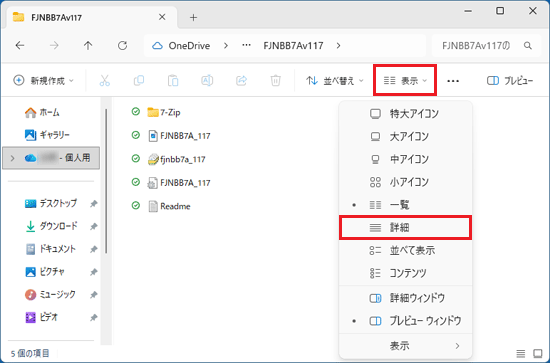Expand chevron after FJNBB7Av117 in address bar
Viewport: 550px width, 363px height.
click(x=338, y=46)
